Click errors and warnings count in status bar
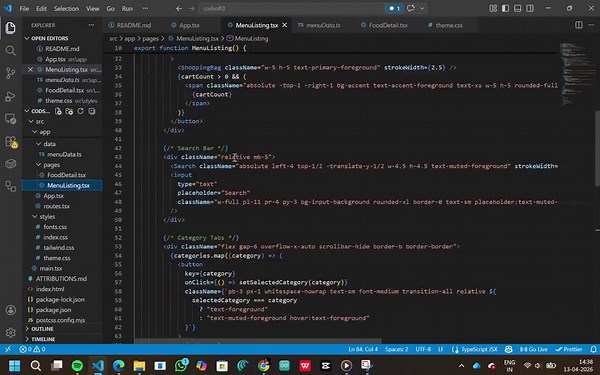This screenshot has height=375, width=600. 32,349
